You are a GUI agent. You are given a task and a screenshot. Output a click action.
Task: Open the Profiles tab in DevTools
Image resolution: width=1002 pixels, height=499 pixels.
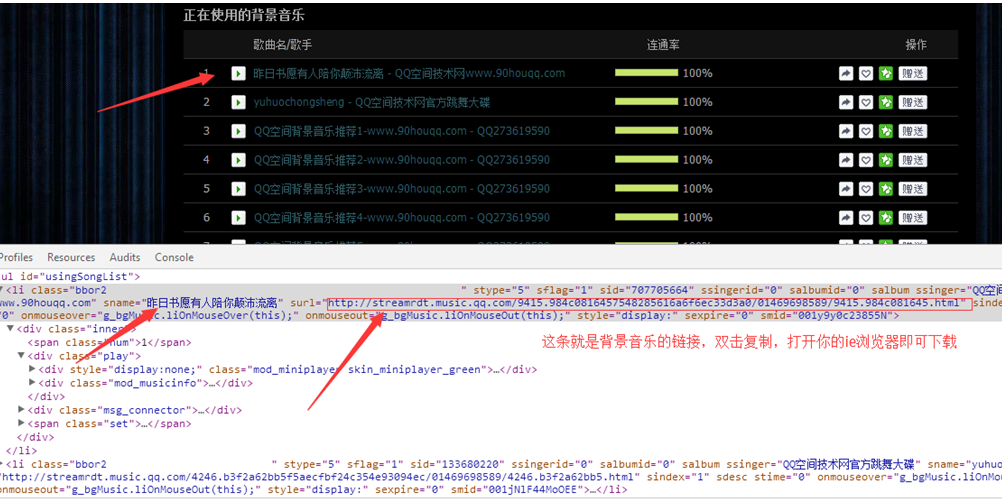pyautogui.click(x=15, y=257)
